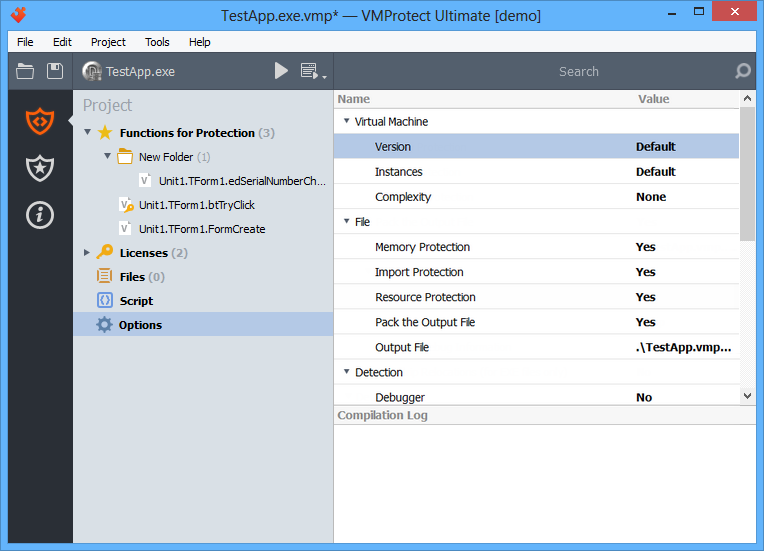Toggle Import Protection Yes value
The image size is (764, 551).
646,272
